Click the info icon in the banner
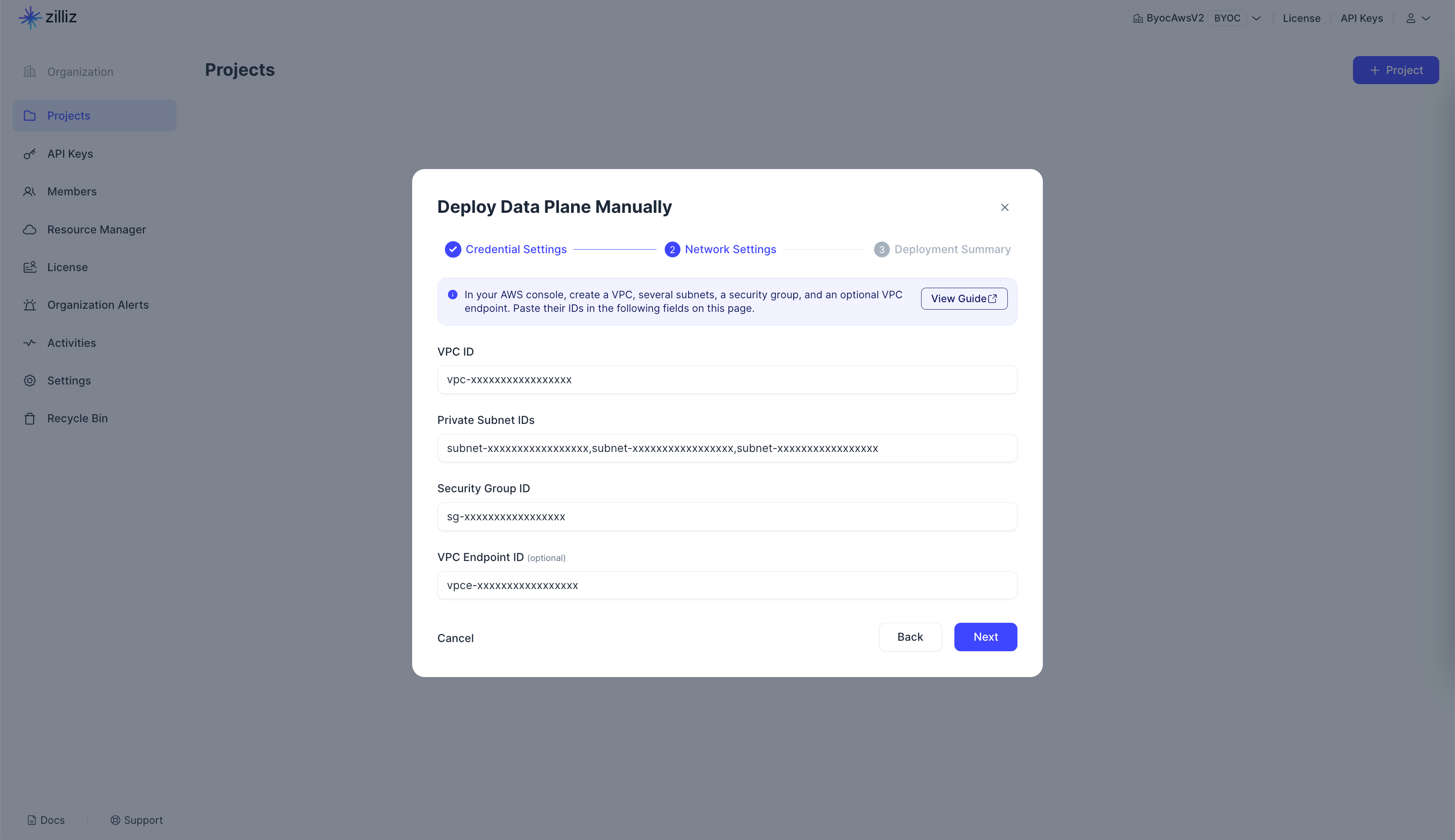This screenshot has width=1455, height=840. 453,295
